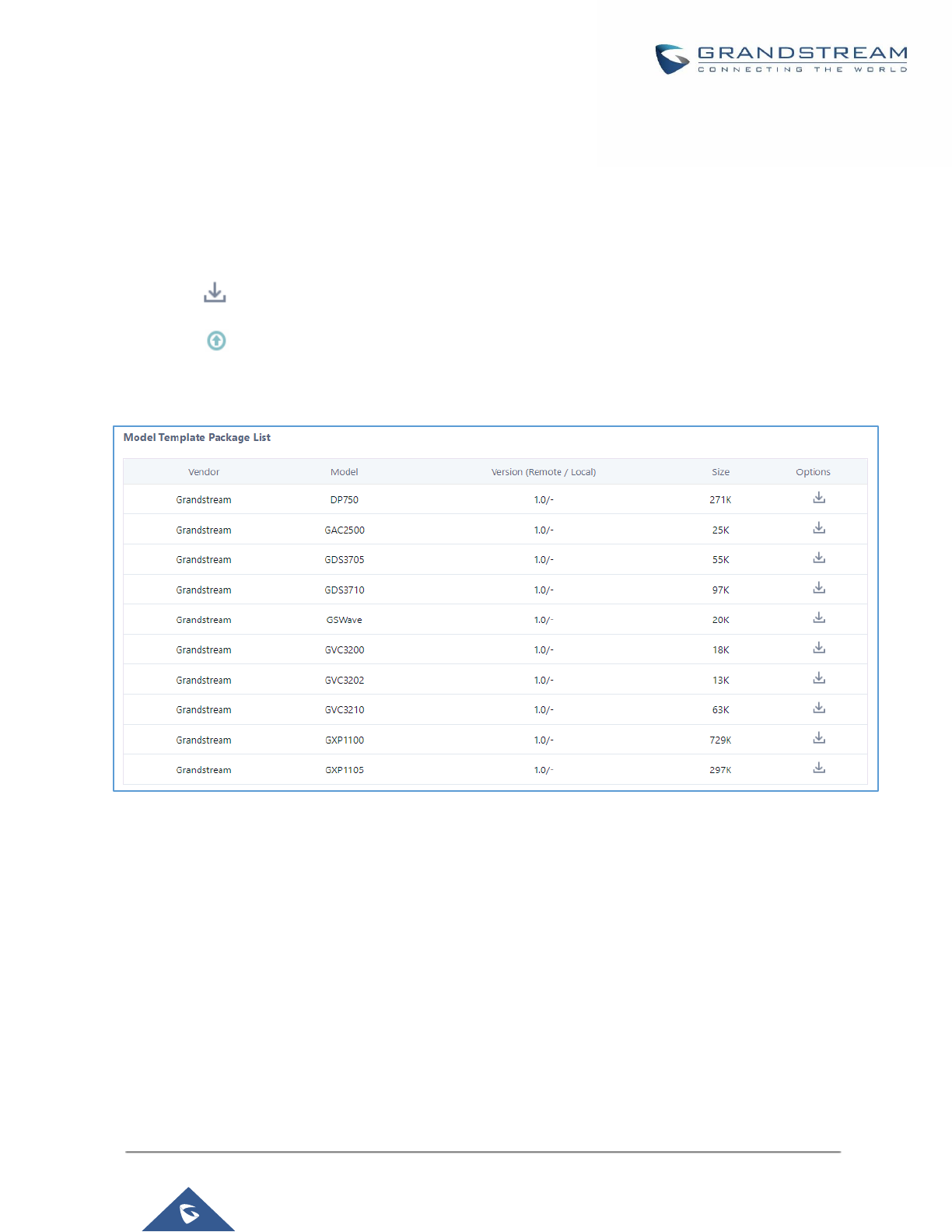
Task: Click the large download icon above the table
Action: point(215,292)
